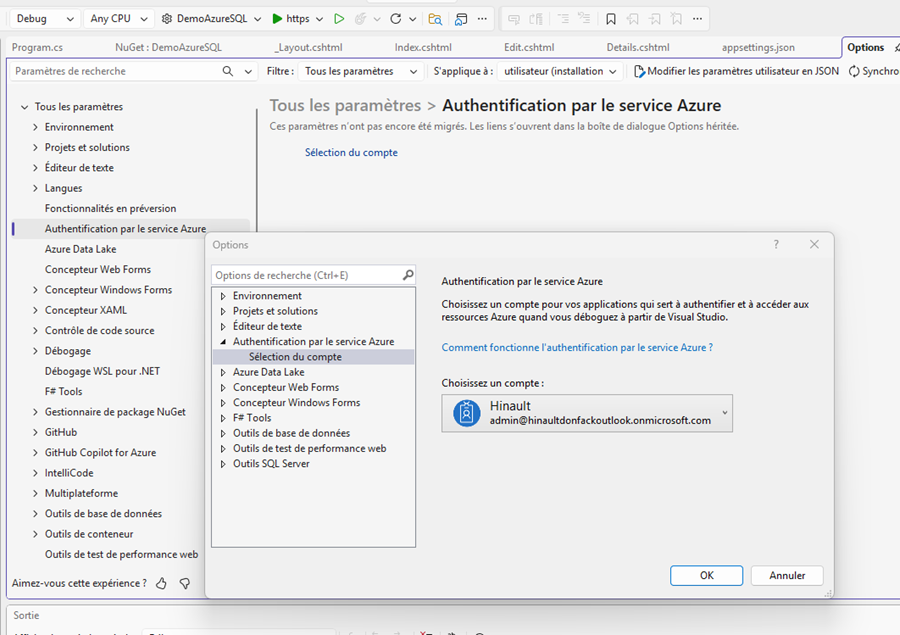Open the Any CPU platform dropdown
Viewport: 900px width, 635px height.
coord(118,19)
